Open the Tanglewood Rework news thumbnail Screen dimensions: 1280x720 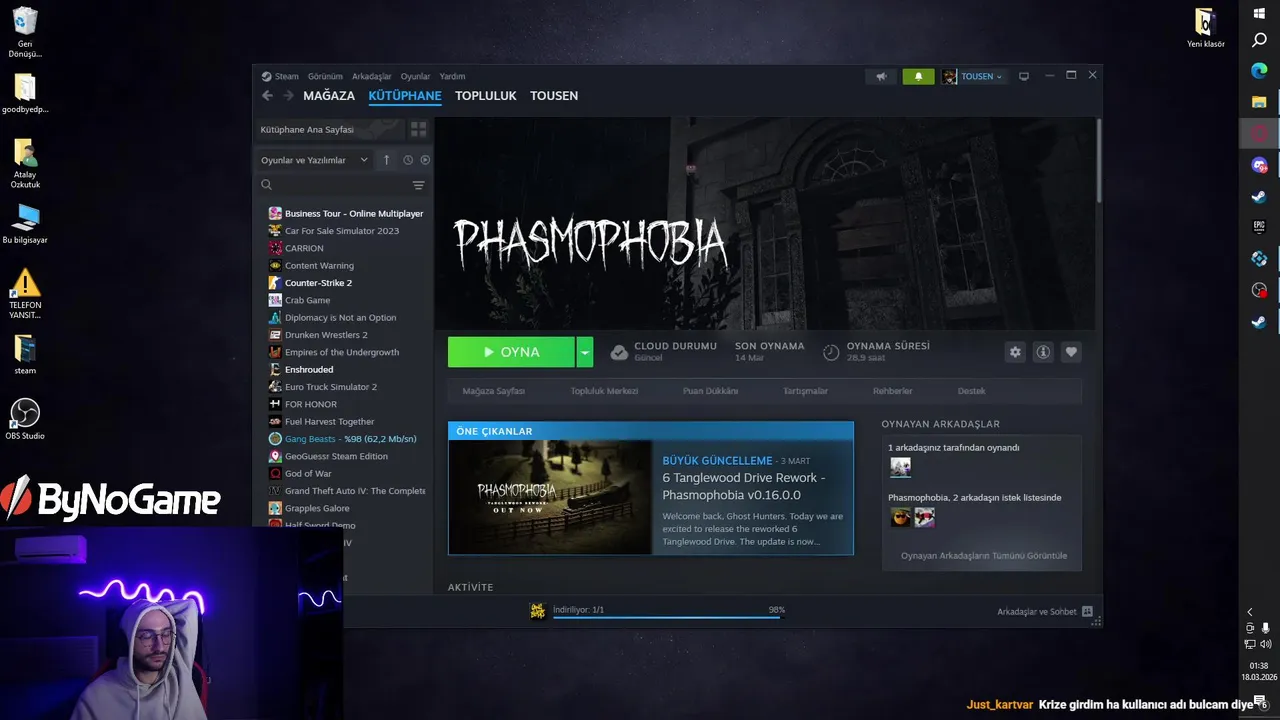tap(550, 497)
